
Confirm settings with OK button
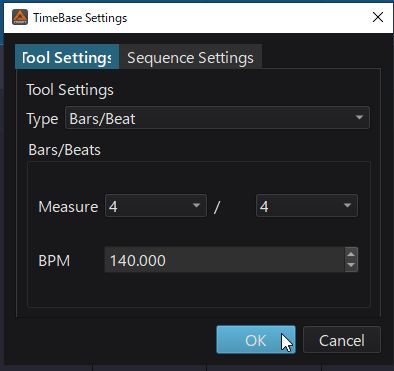(x=256, y=340)
